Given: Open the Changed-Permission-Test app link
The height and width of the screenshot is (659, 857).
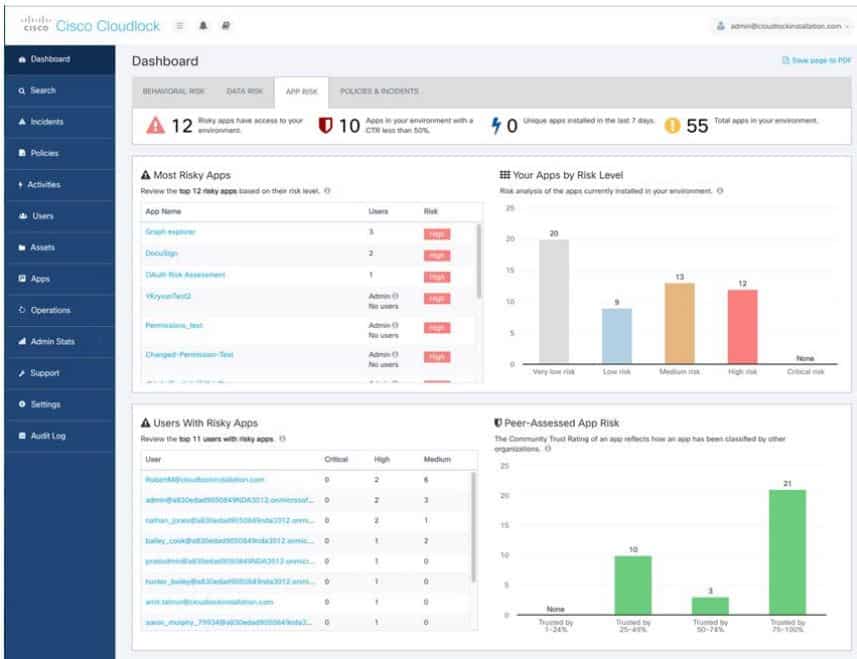Looking at the screenshot, I should (x=189, y=355).
